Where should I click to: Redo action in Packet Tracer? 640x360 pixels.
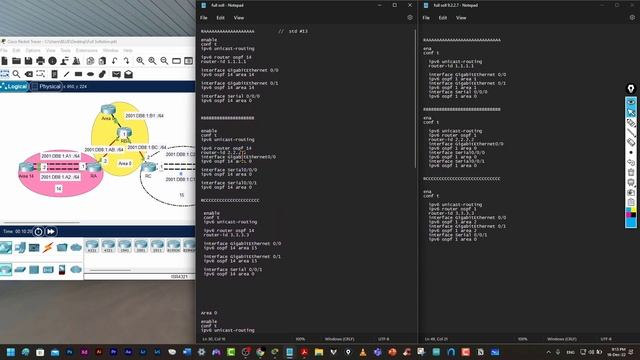pyautogui.click(x=127, y=61)
